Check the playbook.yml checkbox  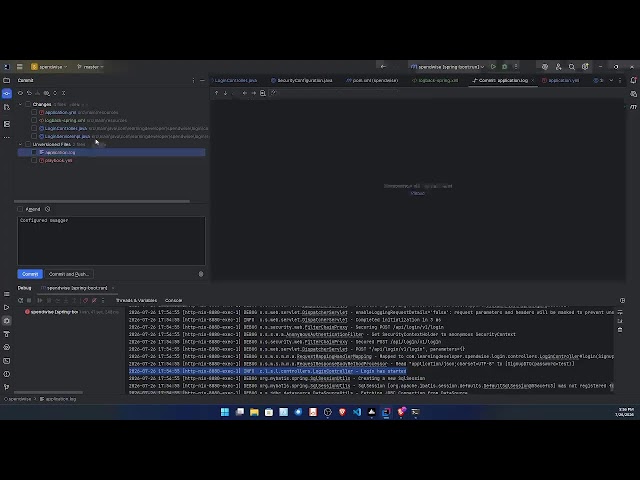click(34, 160)
